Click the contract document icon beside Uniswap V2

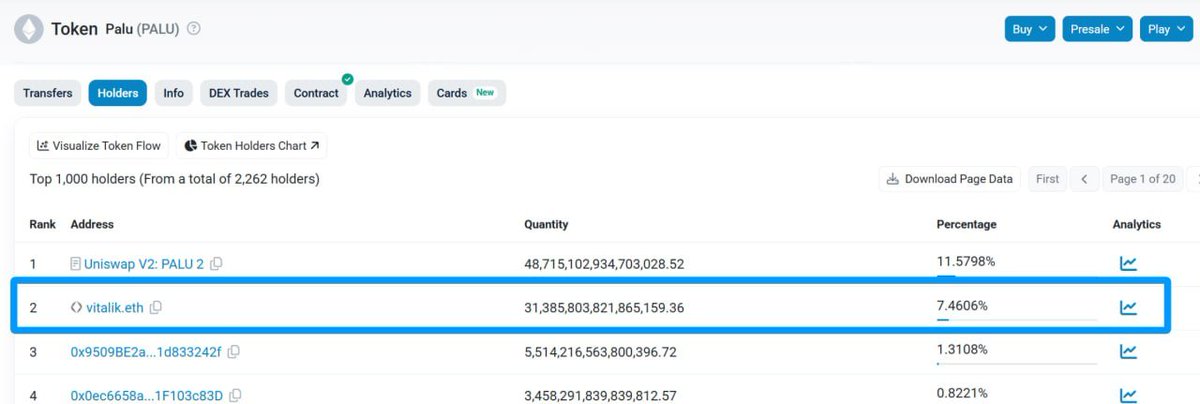coord(75,264)
